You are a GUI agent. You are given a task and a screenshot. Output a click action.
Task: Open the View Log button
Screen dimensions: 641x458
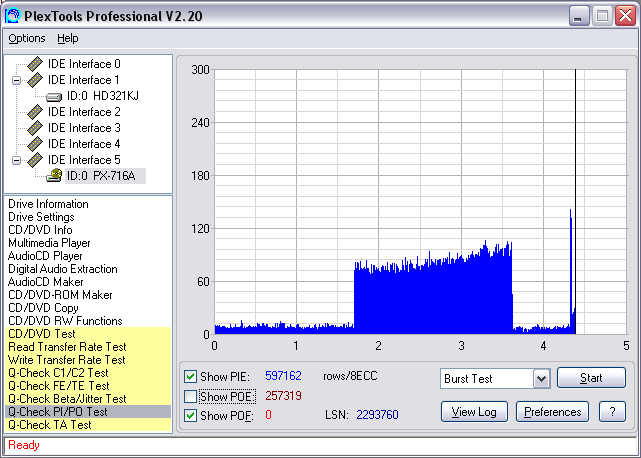coord(474,412)
